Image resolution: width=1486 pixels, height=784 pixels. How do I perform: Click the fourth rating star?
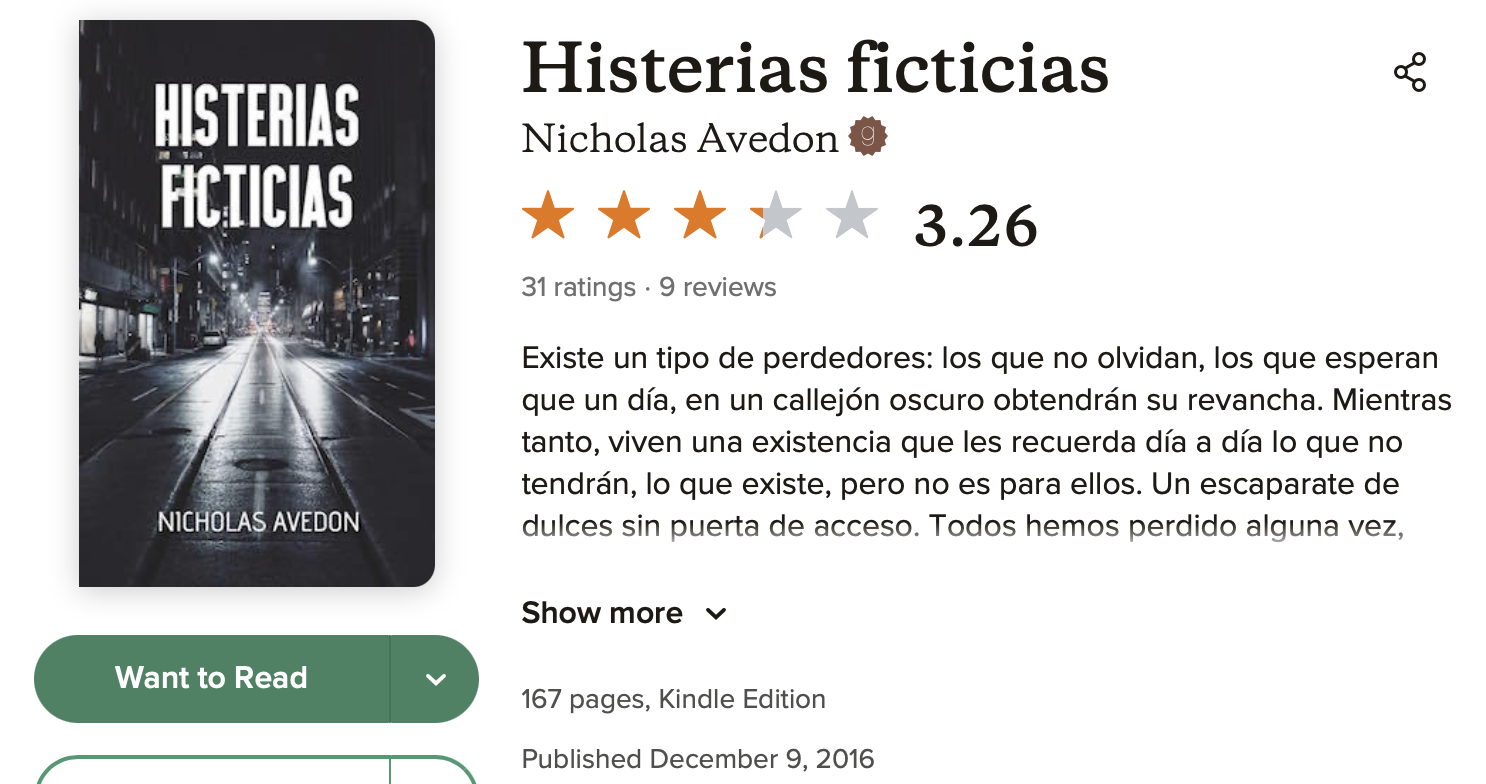(776, 217)
